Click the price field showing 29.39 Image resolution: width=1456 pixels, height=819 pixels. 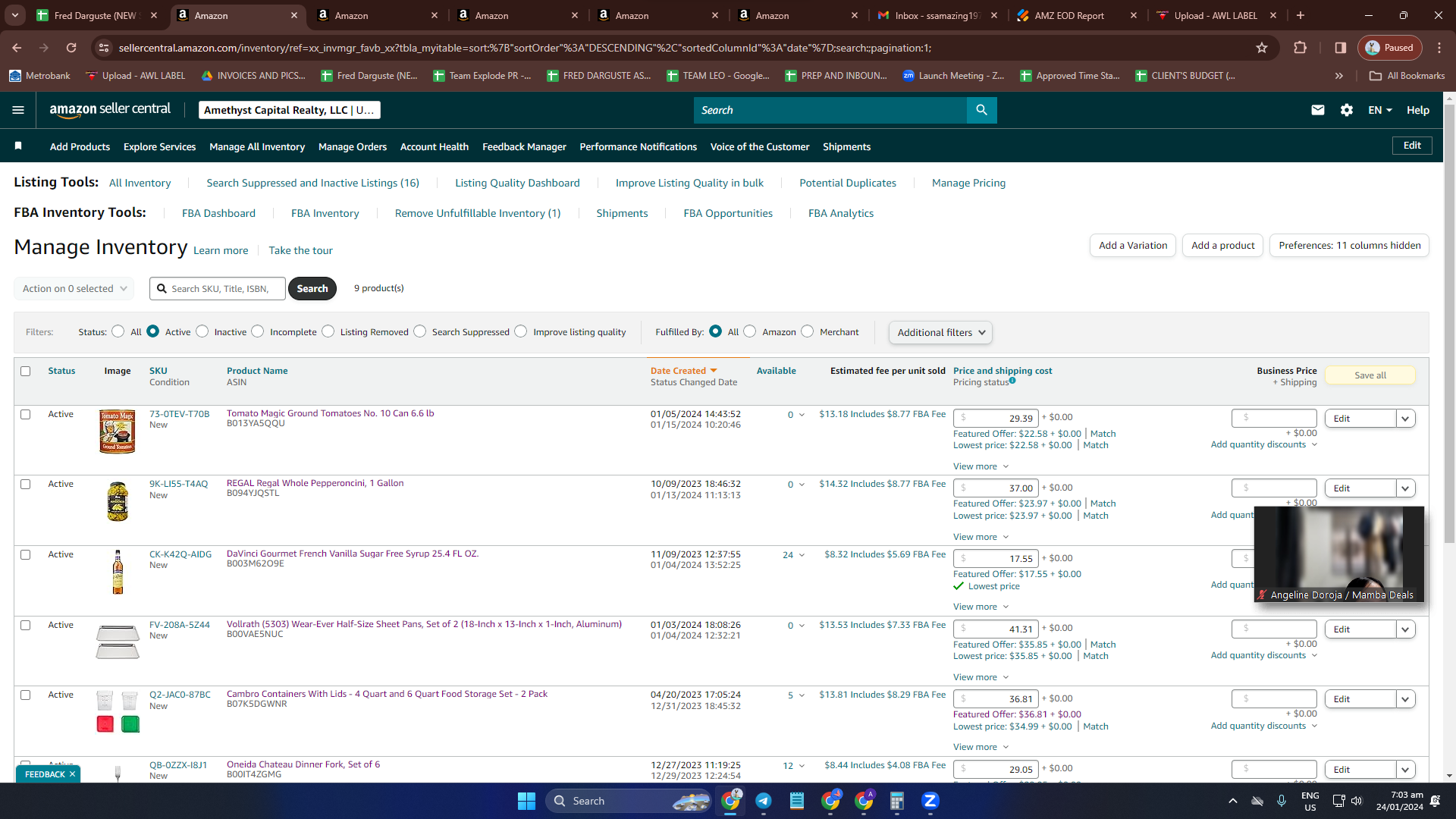[996, 418]
